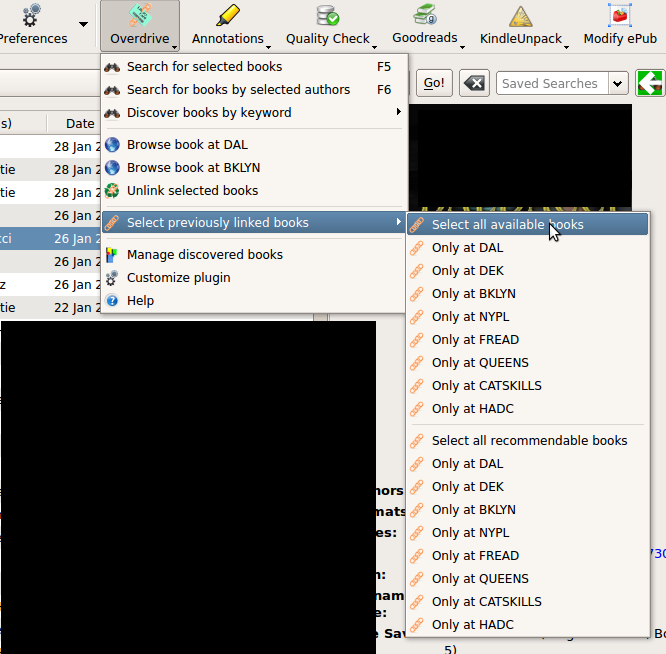Screen dimensions: 666x654
Task: Open Discover books by keyword submenu
Action: pyautogui.click(x=254, y=113)
